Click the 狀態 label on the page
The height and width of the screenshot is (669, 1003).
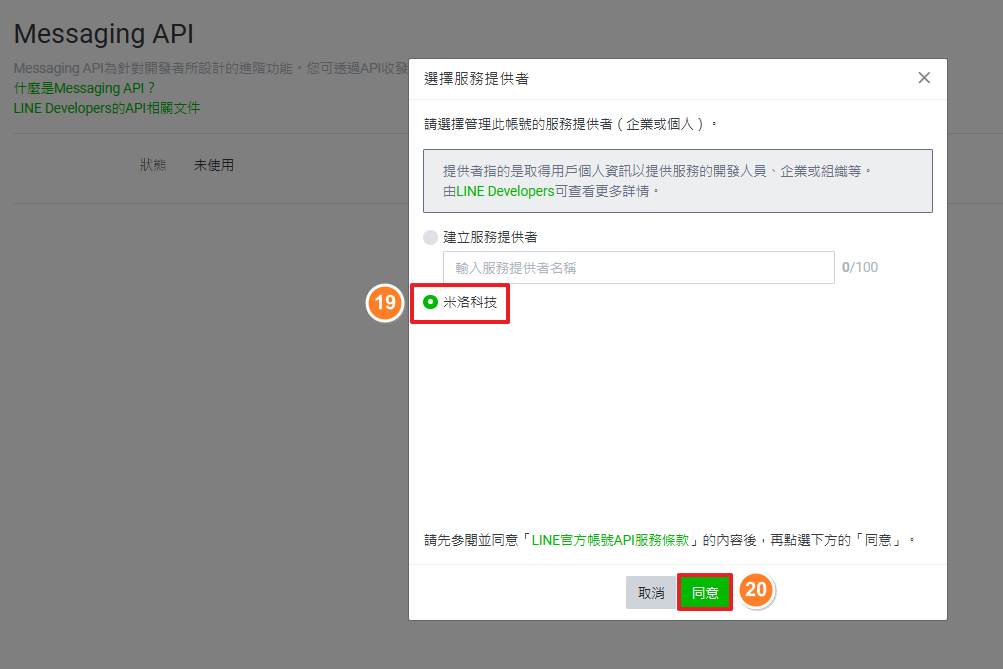point(153,165)
